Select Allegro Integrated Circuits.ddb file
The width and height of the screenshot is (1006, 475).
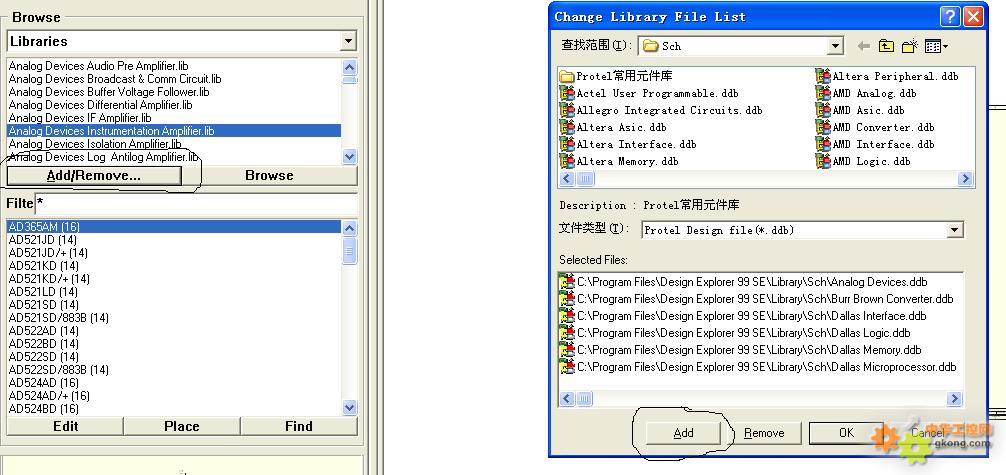tap(661, 110)
